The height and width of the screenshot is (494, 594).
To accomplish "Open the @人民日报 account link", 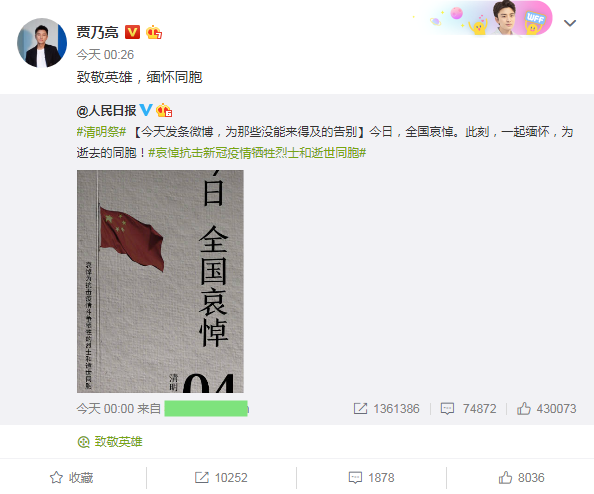I will [106, 111].
